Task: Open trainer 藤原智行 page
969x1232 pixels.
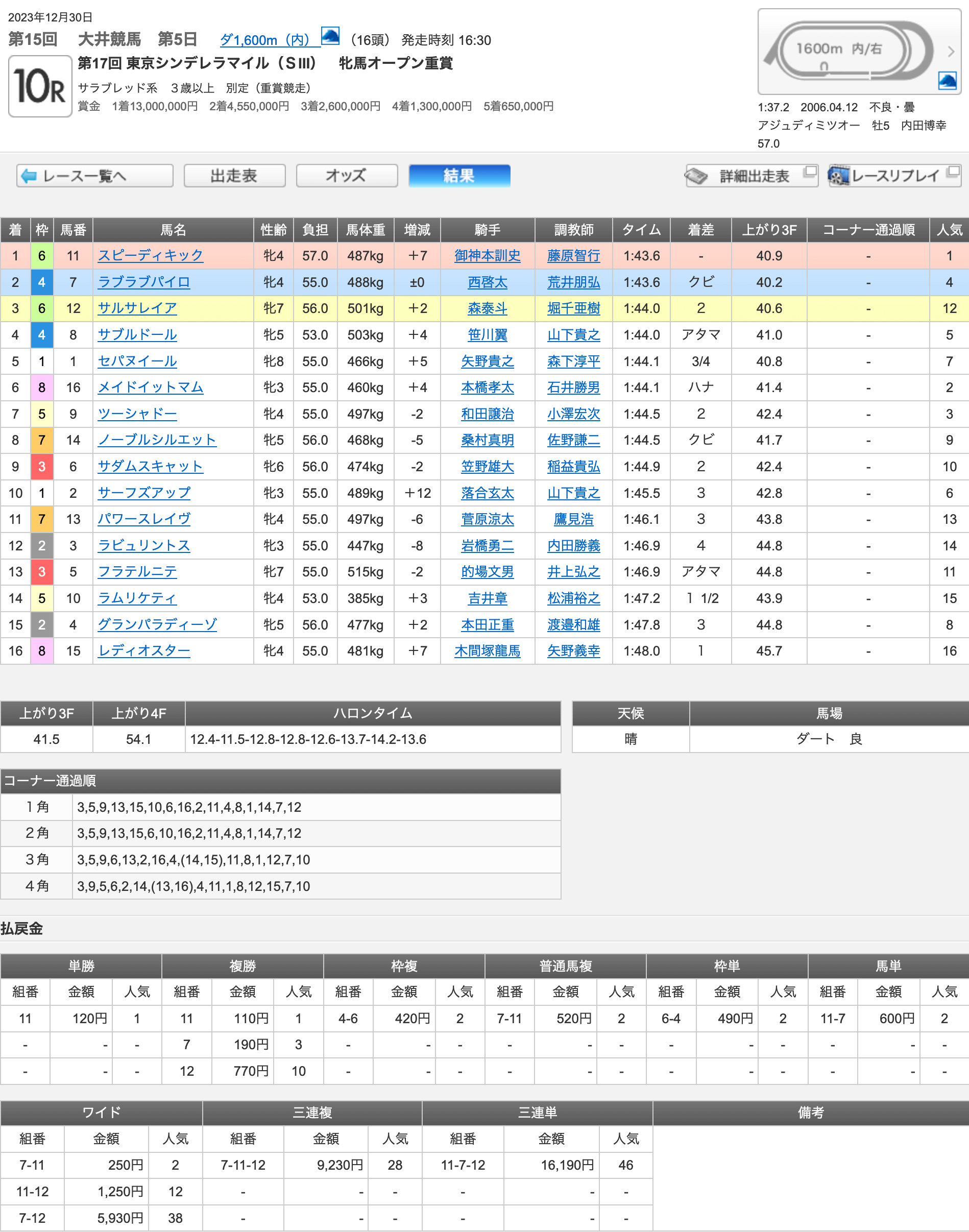Action: click(573, 256)
